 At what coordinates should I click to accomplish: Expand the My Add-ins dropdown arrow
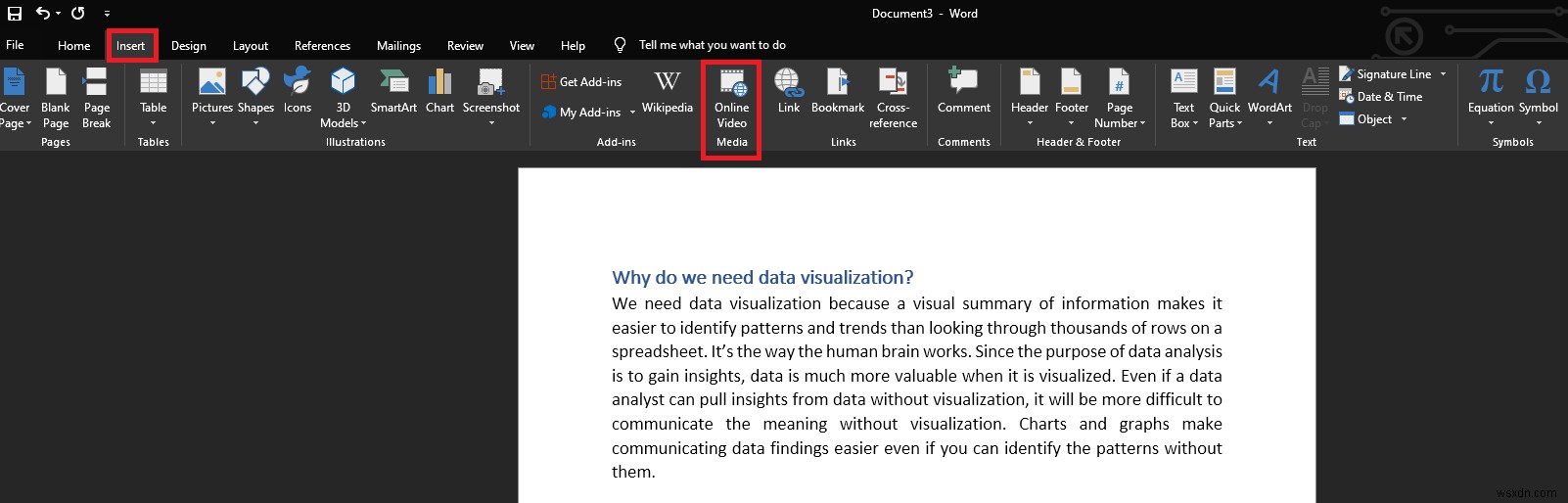tap(632, 113)
